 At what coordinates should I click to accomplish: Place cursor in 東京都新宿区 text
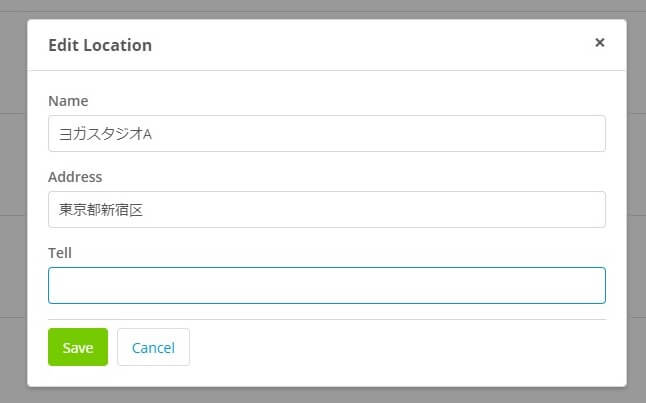(101, 210)
